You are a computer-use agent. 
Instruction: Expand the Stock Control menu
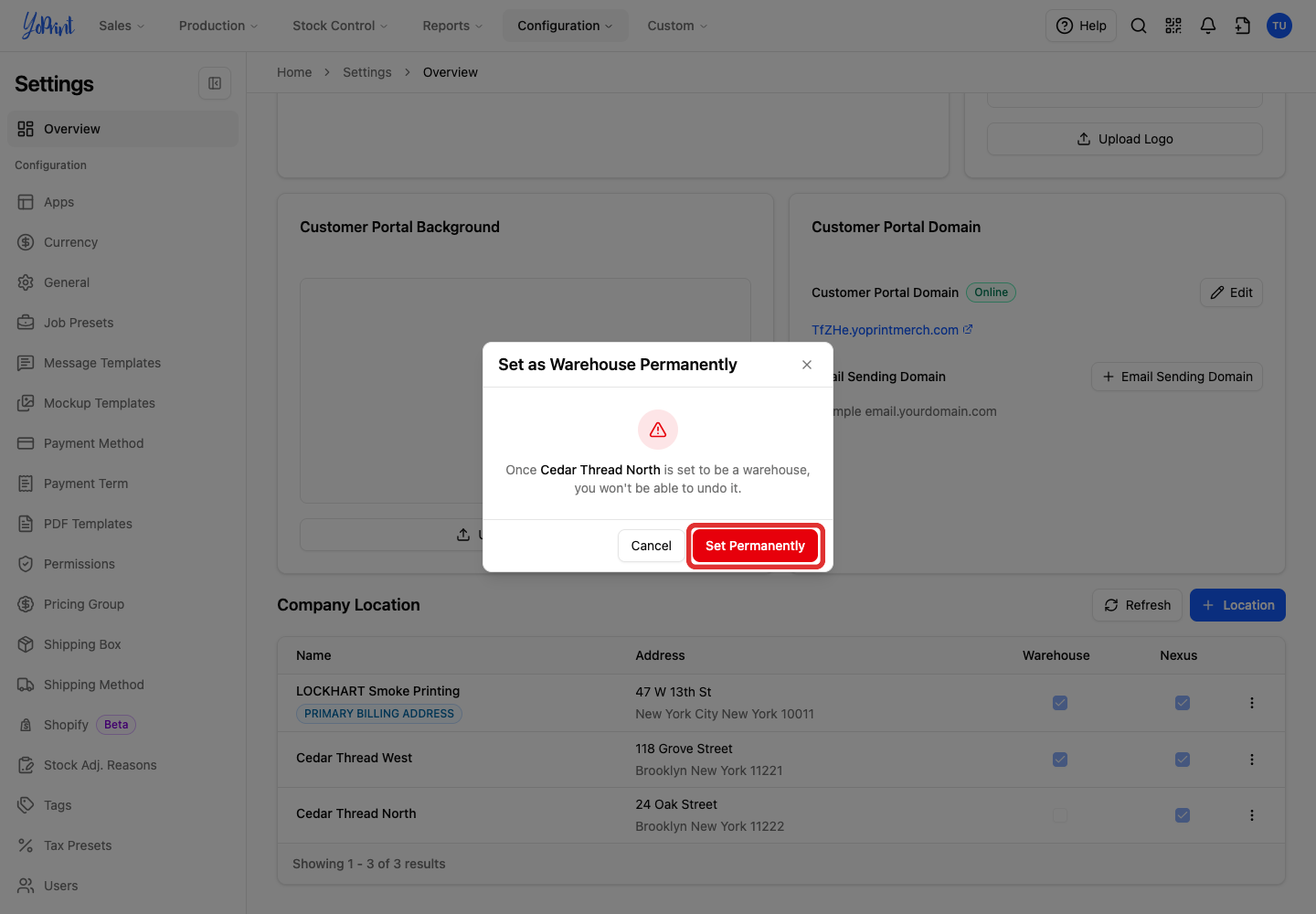[x=340, y=26]
